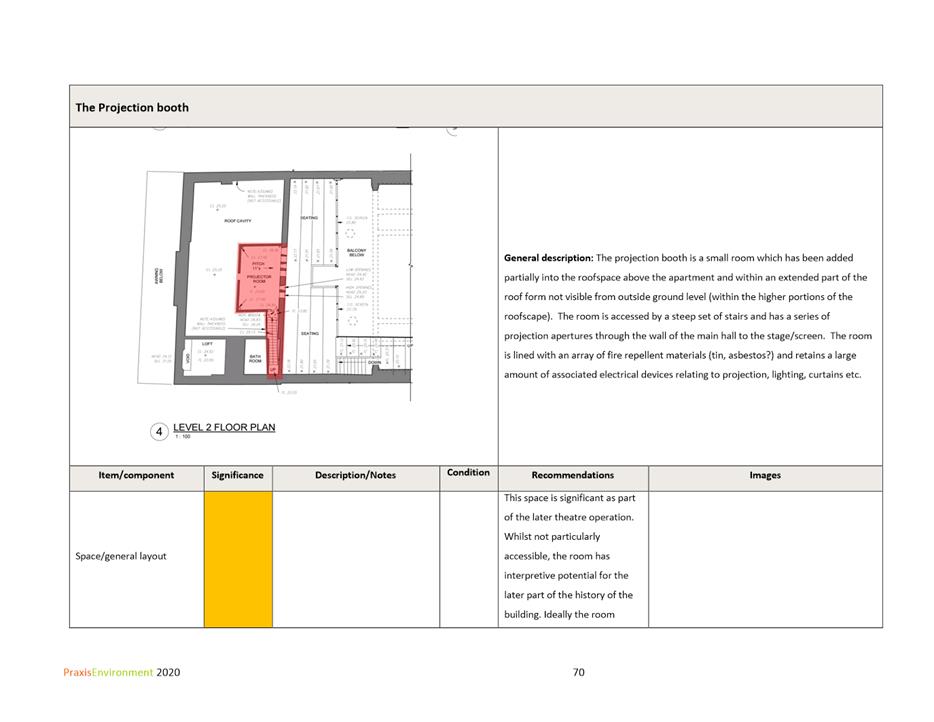Click 'This space is significant as part' text
Screen dimensions: 934x722
point(569,498)
